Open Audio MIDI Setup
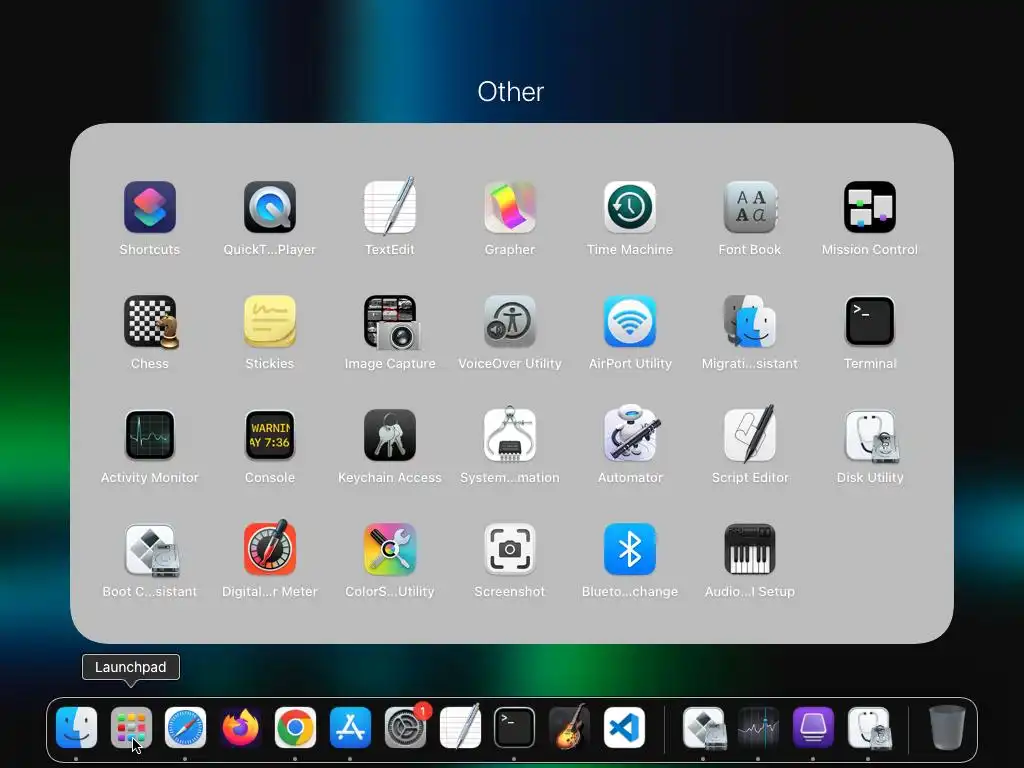This screenshot has height=768, width=1024. (750, 549)
